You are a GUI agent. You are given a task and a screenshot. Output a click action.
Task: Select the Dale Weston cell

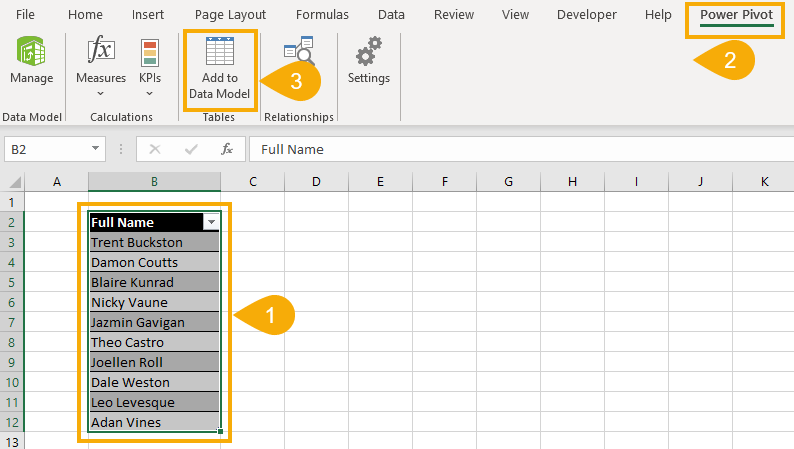pos(154,382)
